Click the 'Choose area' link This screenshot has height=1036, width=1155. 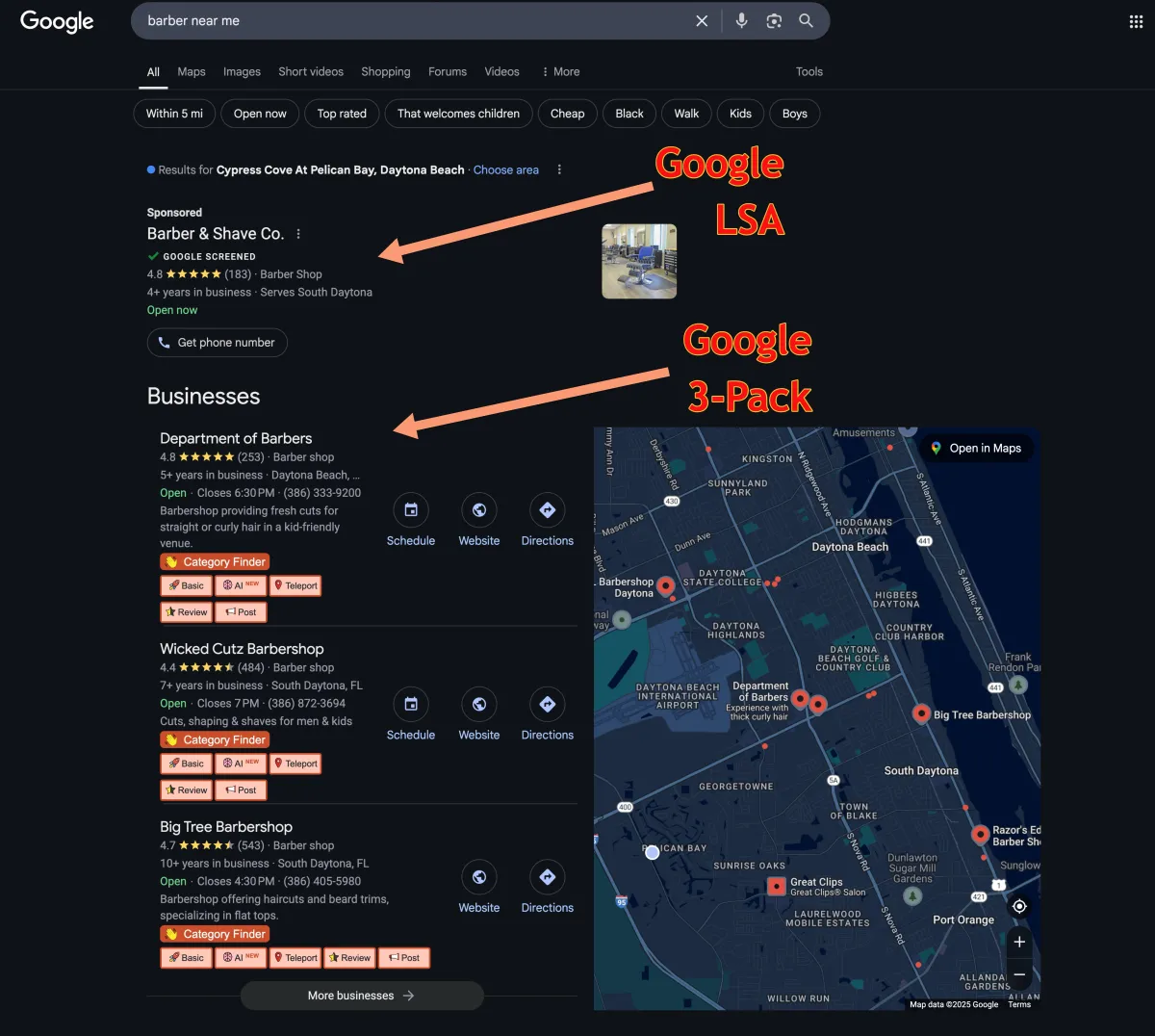(x=506, y=170)
